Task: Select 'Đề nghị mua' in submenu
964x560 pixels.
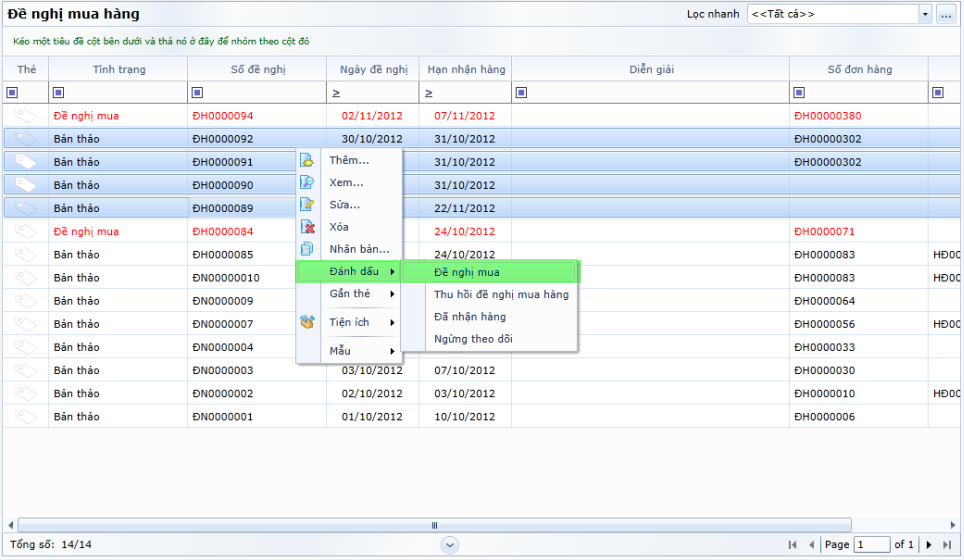Action: coord(467,272)
